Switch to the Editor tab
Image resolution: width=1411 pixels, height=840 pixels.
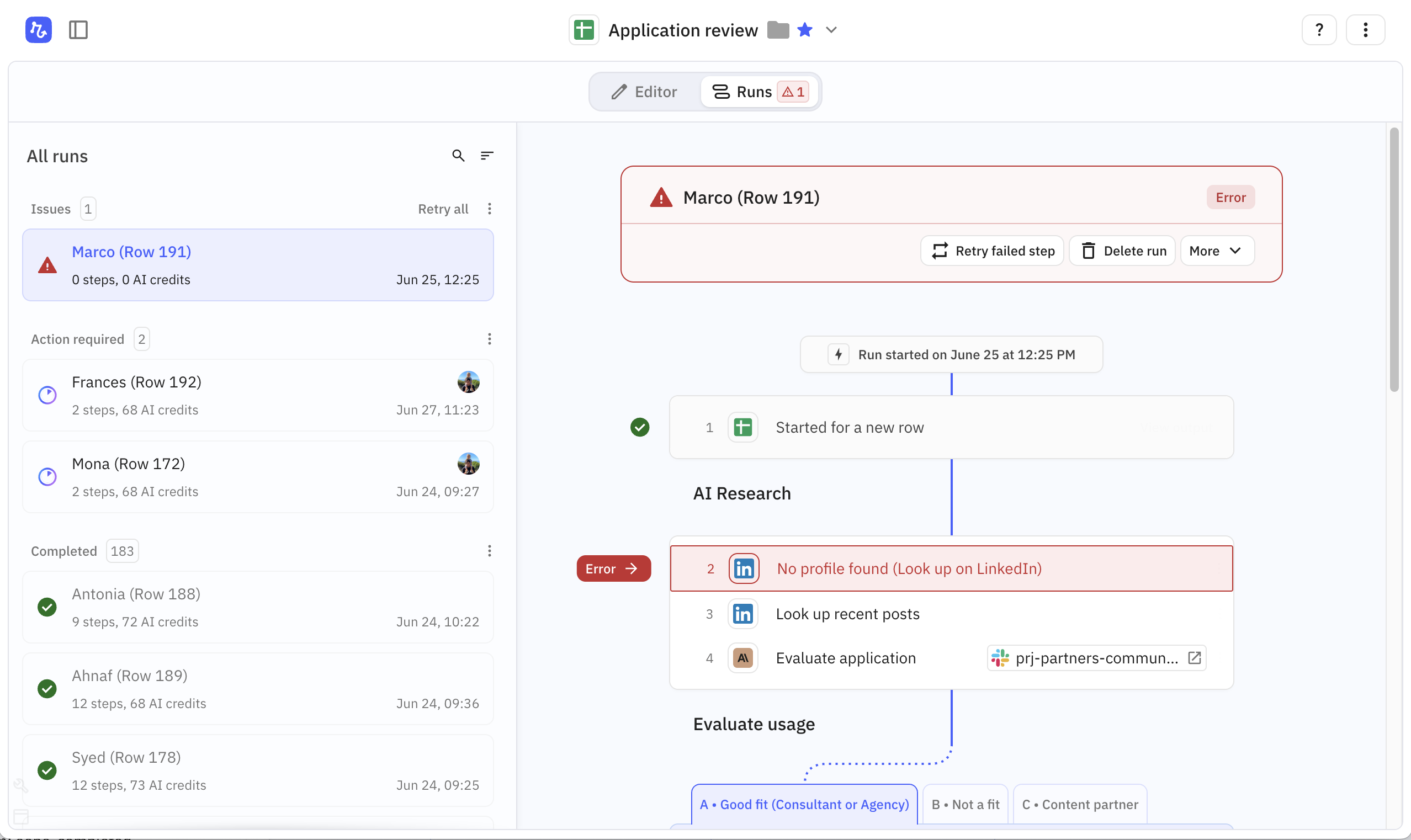point(644,92)
